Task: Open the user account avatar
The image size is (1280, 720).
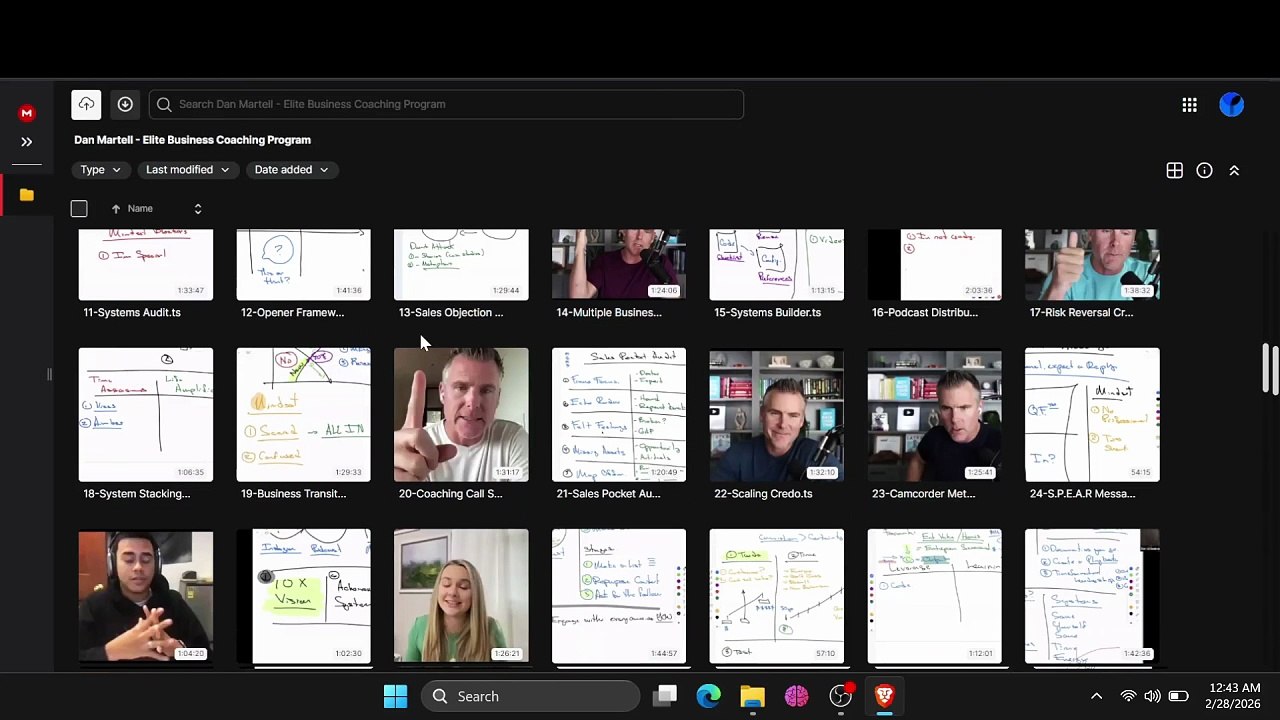Action: [1232, 104]
